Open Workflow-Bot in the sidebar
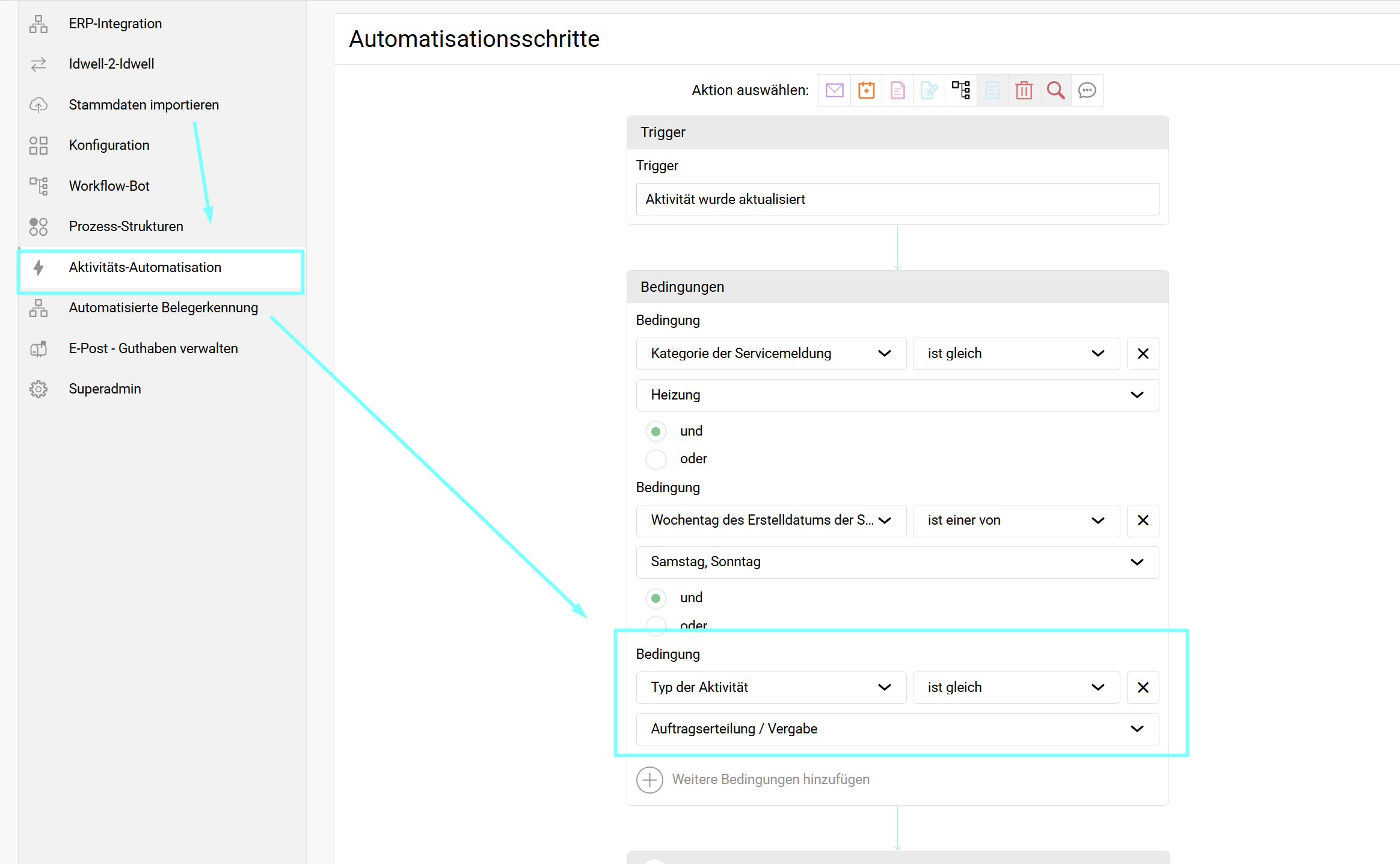This screenshot has height=864, width=1400. point(109,186)
